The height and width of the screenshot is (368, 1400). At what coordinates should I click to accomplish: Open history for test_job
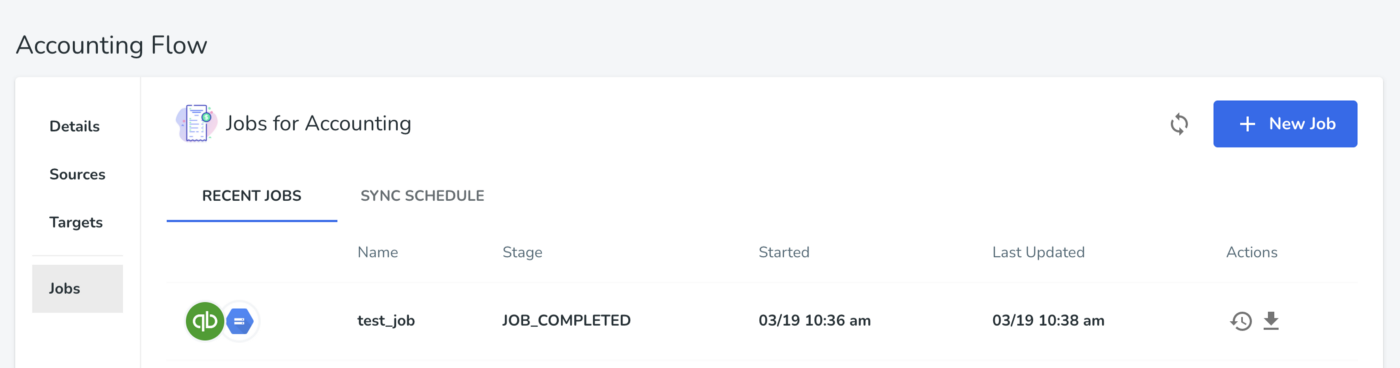click(x=1241, y=321)
